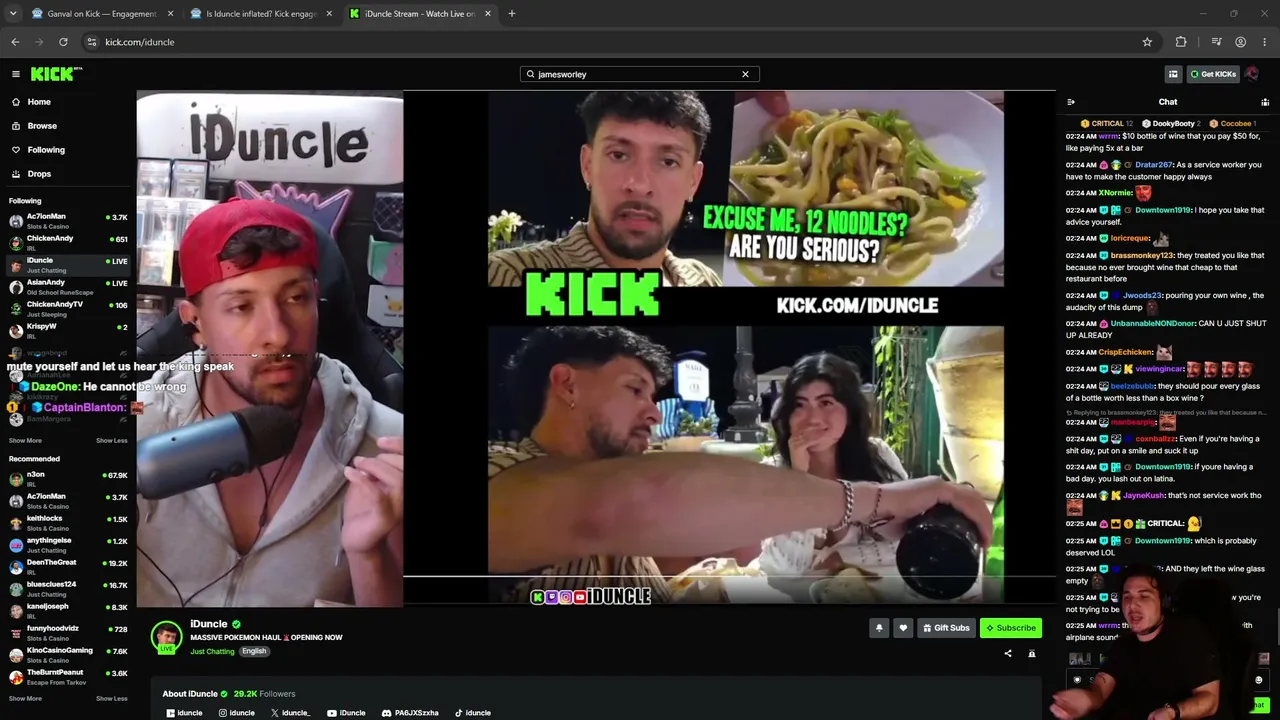Open followed channel Ac7ionMan

click(68, 221)
